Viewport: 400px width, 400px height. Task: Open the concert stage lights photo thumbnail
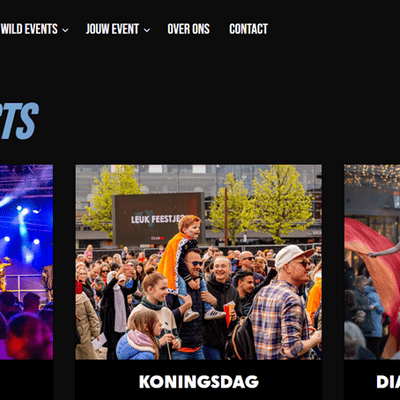(26, 262)
